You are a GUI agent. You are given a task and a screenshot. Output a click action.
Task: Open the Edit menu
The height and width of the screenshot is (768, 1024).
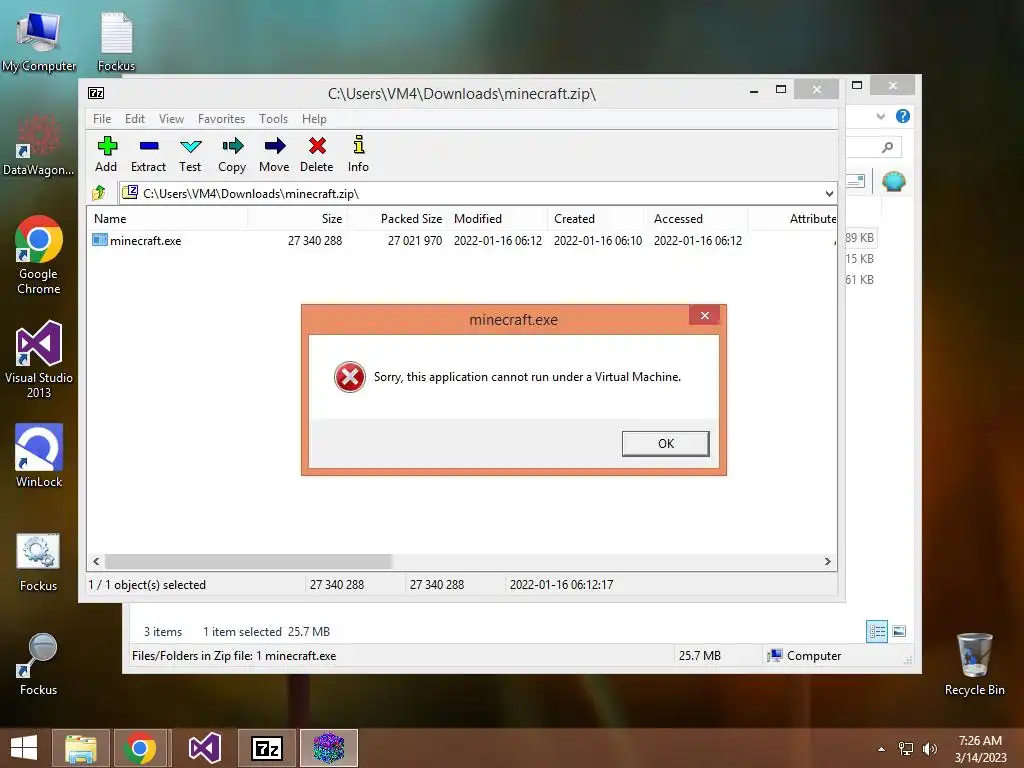coord(135,119)
